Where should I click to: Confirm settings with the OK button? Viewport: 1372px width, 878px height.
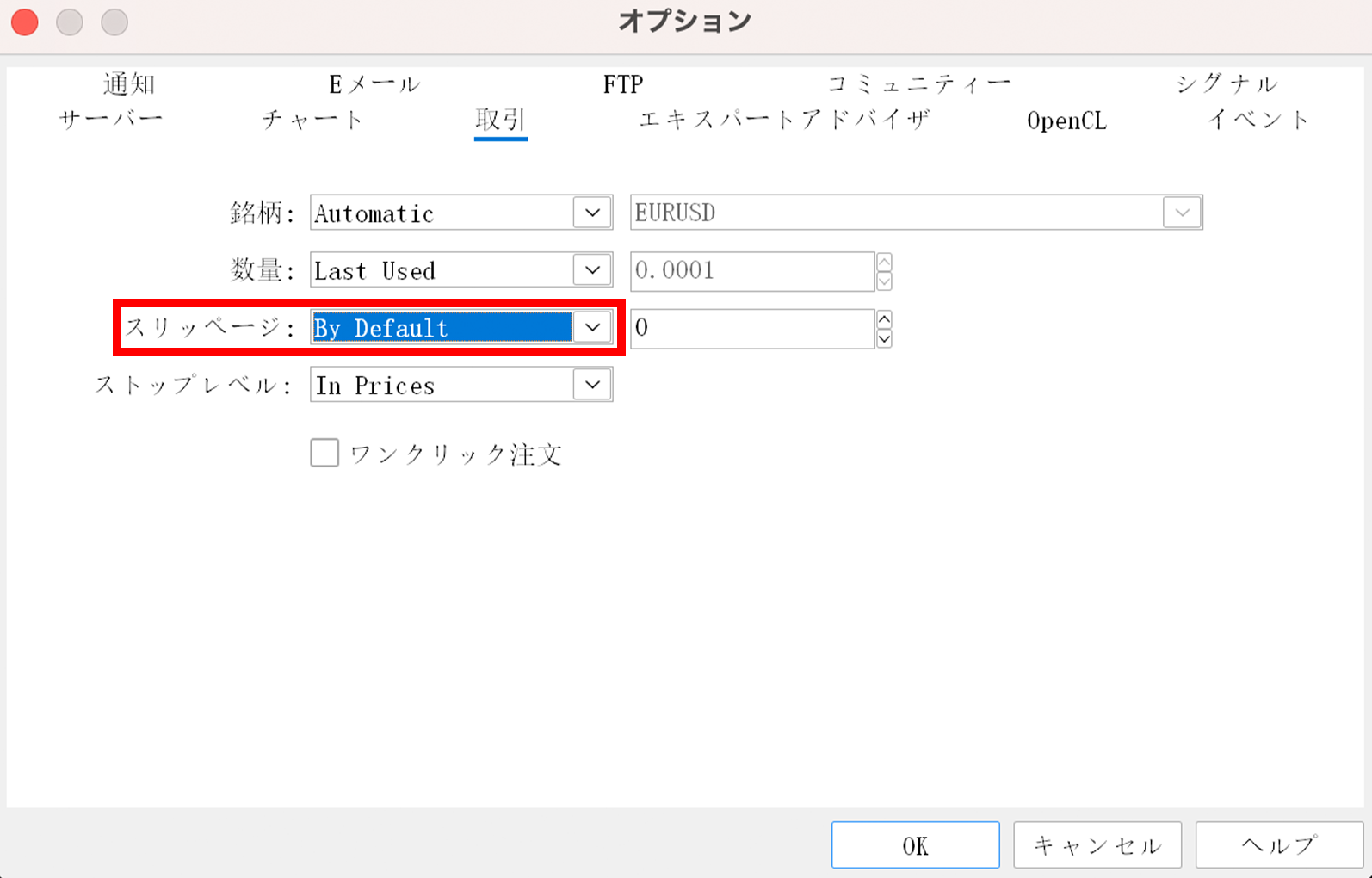(x=915, y=845)
